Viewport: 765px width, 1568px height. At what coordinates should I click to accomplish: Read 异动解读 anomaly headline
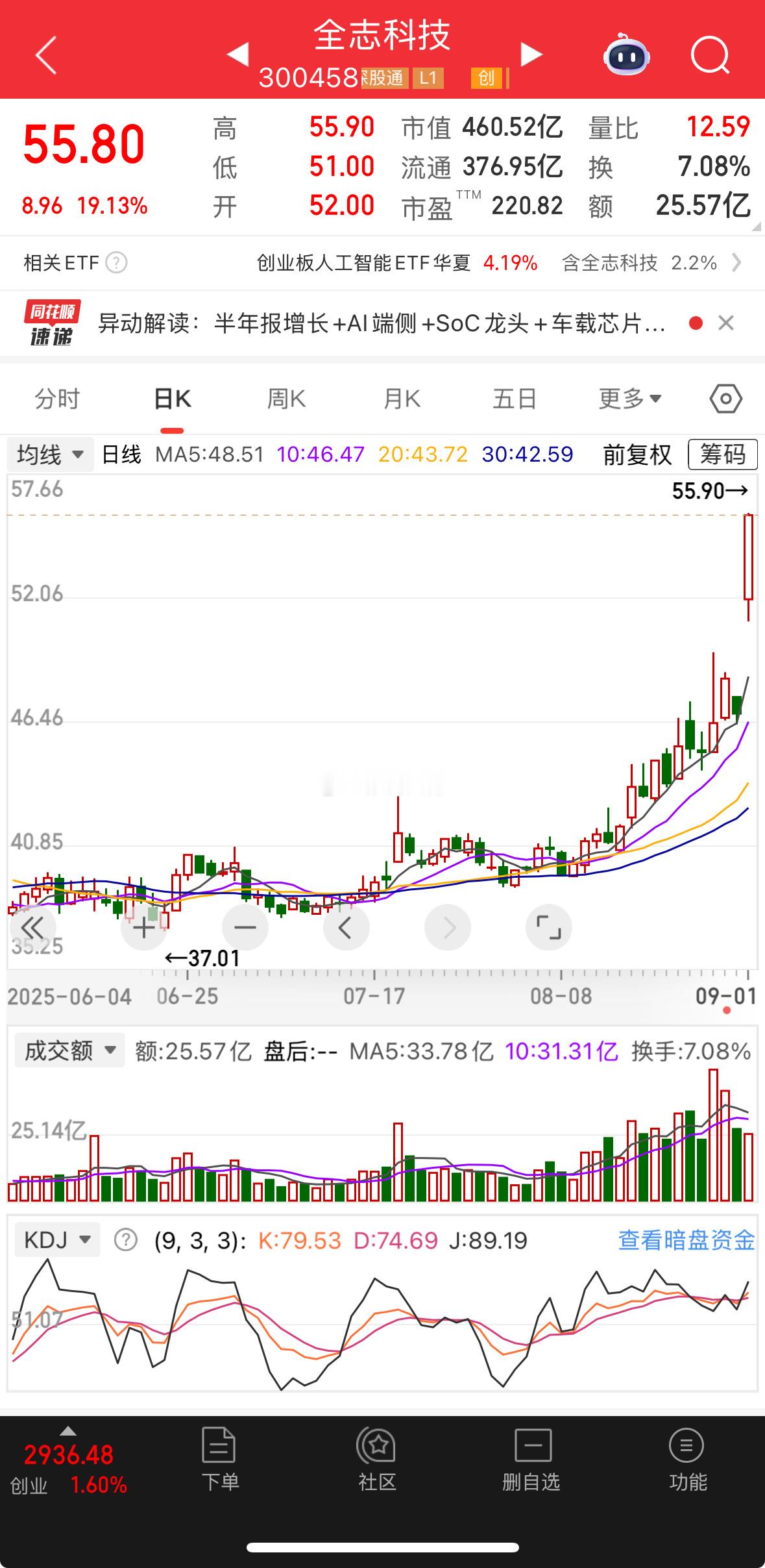pyautogui.click(x=382, y=323)
